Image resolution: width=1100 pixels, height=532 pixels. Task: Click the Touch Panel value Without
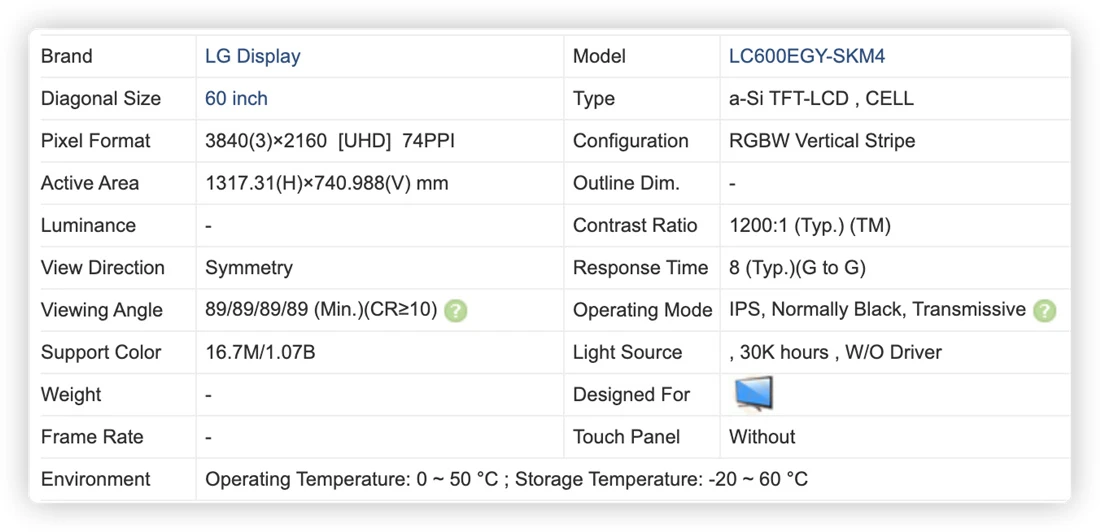[762, 437]
